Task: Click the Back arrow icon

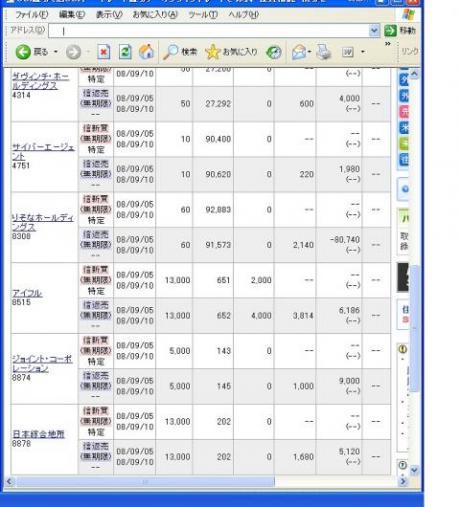Action: click(x=23, y=52)
